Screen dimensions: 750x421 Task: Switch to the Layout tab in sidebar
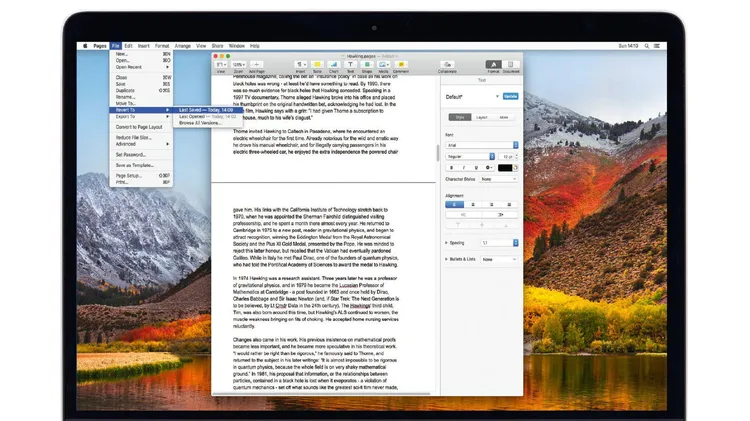click(481, 117)
